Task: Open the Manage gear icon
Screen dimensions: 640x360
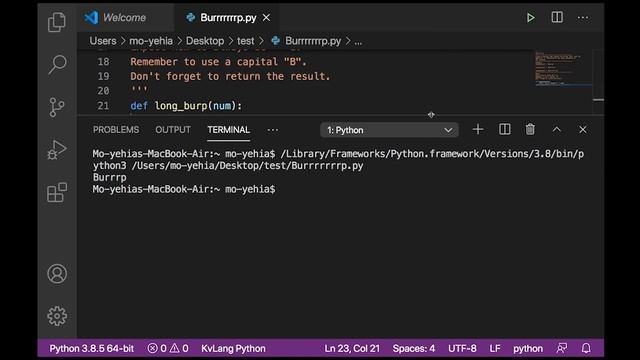Action: [x=57, y=316]
